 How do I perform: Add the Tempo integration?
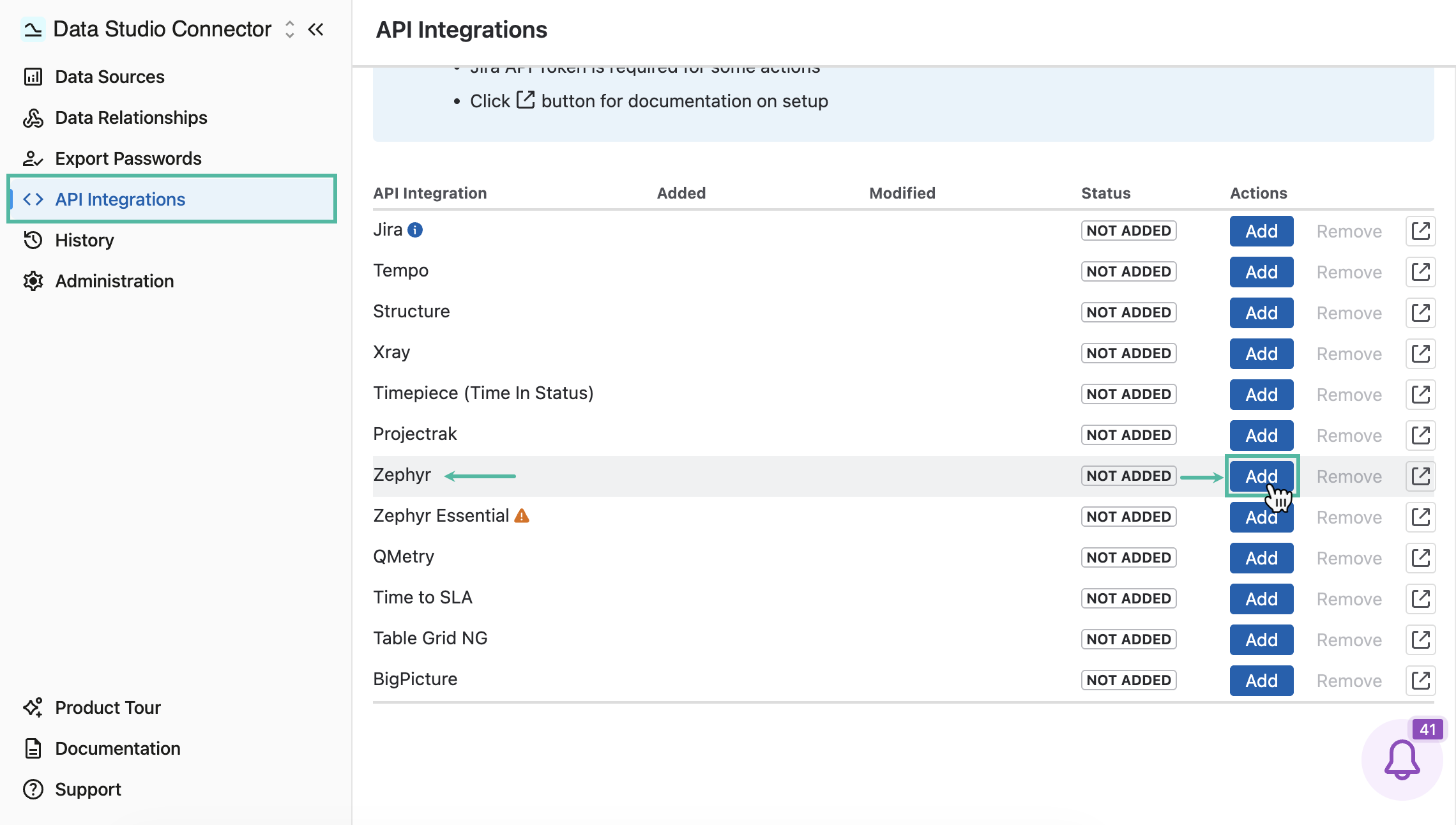(x=1261, y=272)
